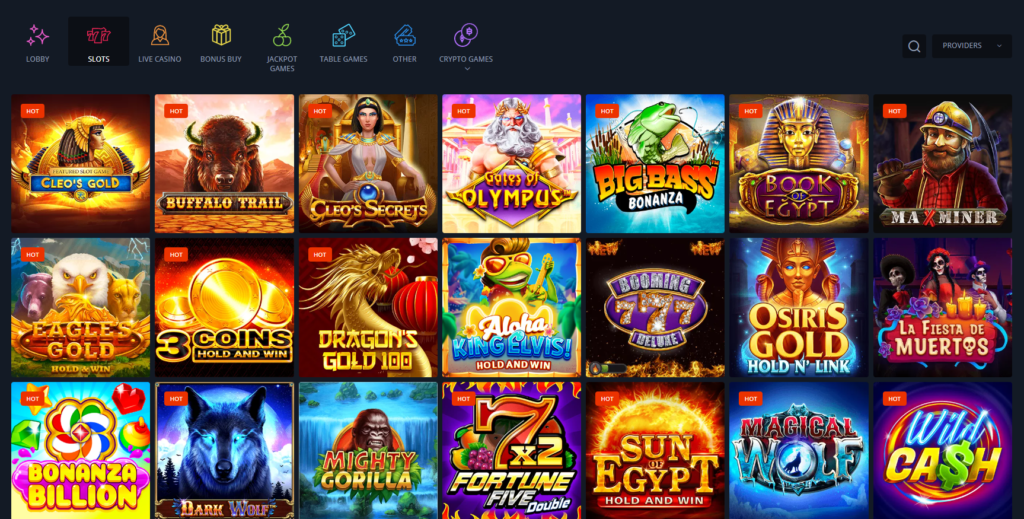This screenshot has height=519, width=1024.
Task: Expand the Providers dropdown
Action: (x=972, y=46)
